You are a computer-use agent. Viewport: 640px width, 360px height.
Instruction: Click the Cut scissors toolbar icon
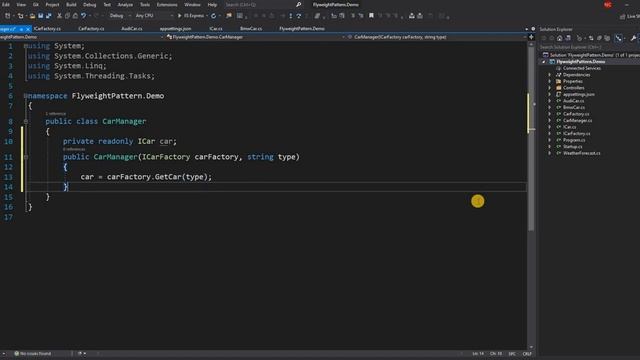[x=59, y=16]
